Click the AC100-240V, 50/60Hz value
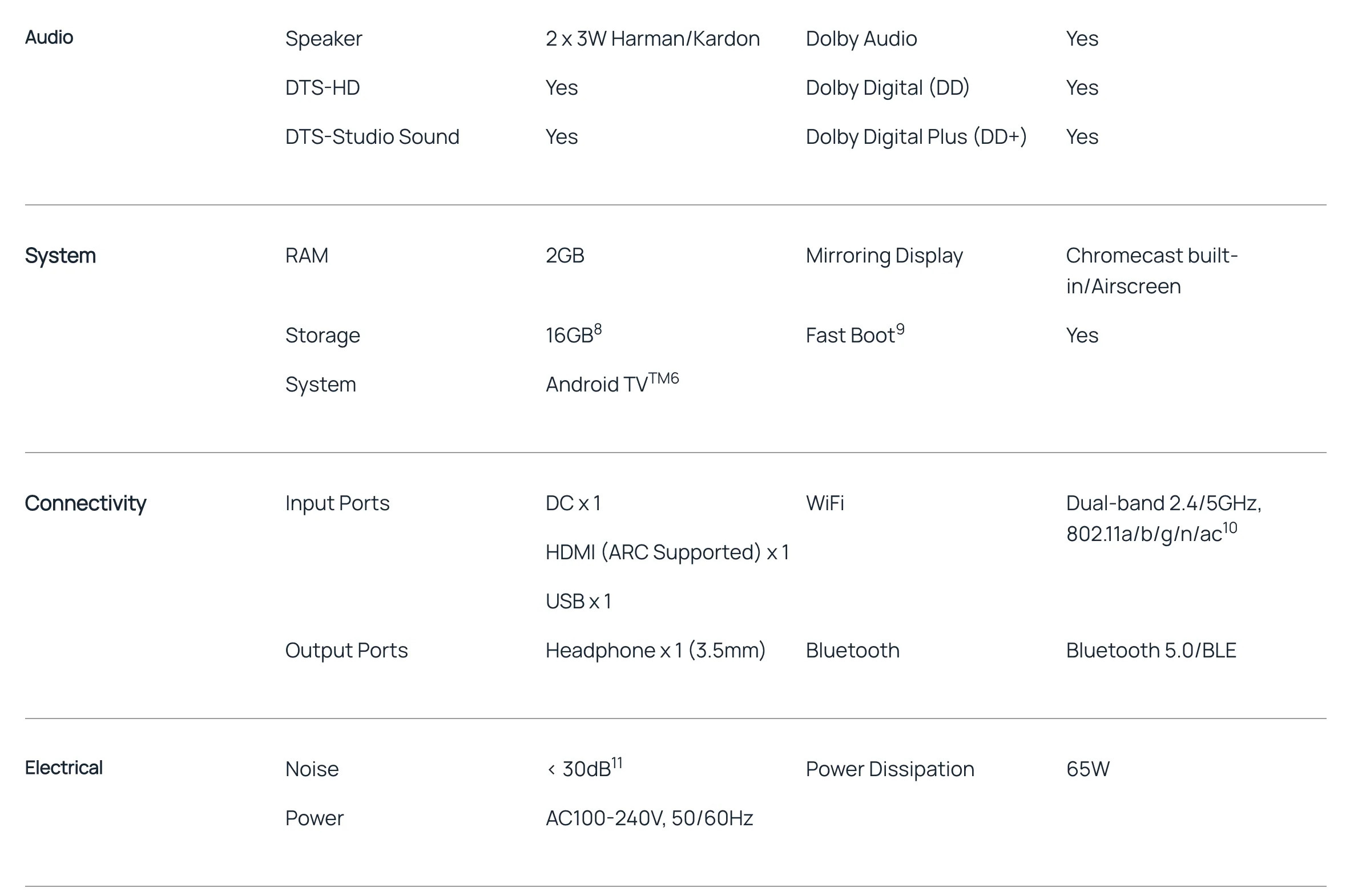This screenshot has width=1346, height=896. click(649, 818)
